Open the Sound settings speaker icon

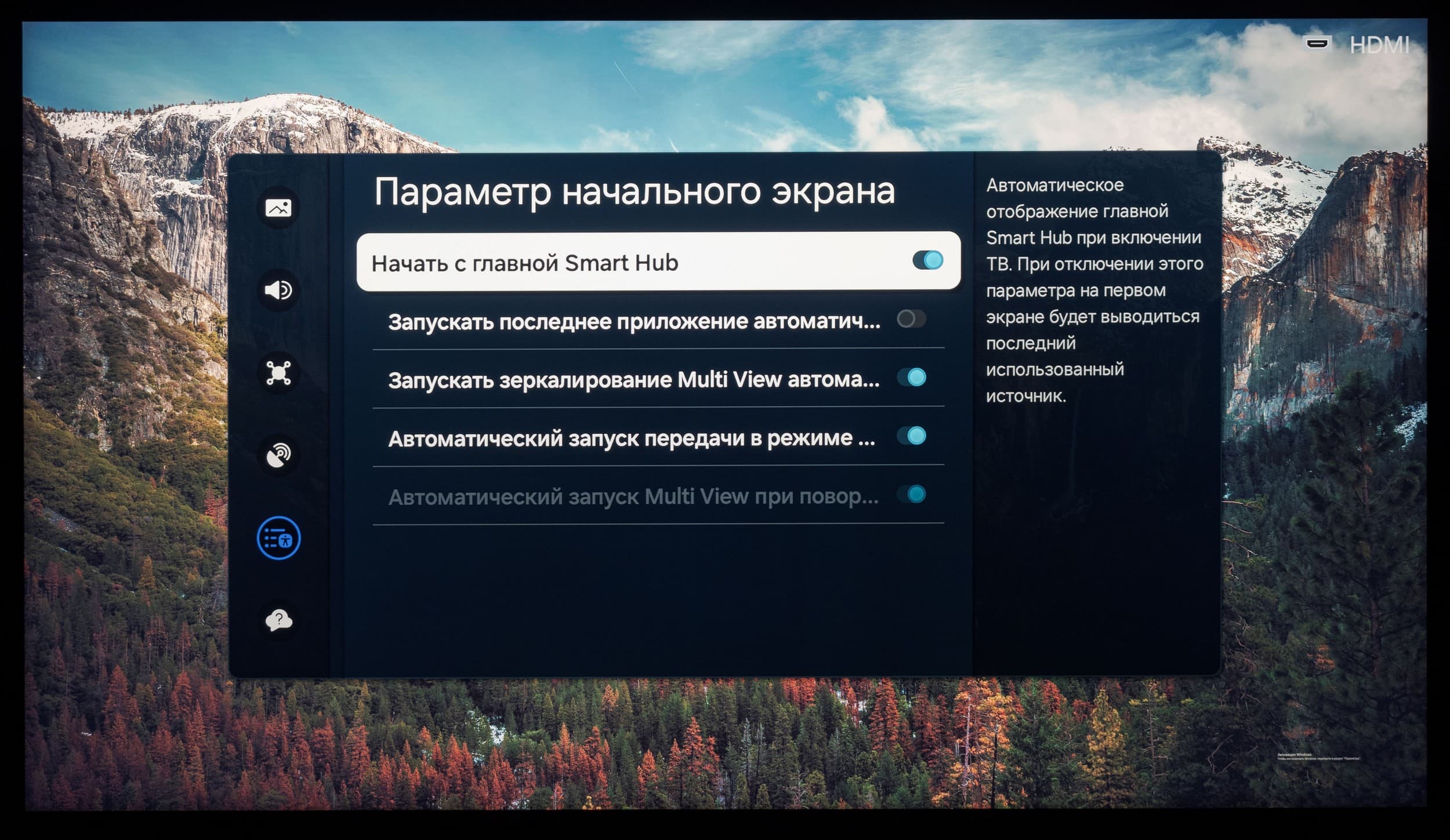click(278, 290)
